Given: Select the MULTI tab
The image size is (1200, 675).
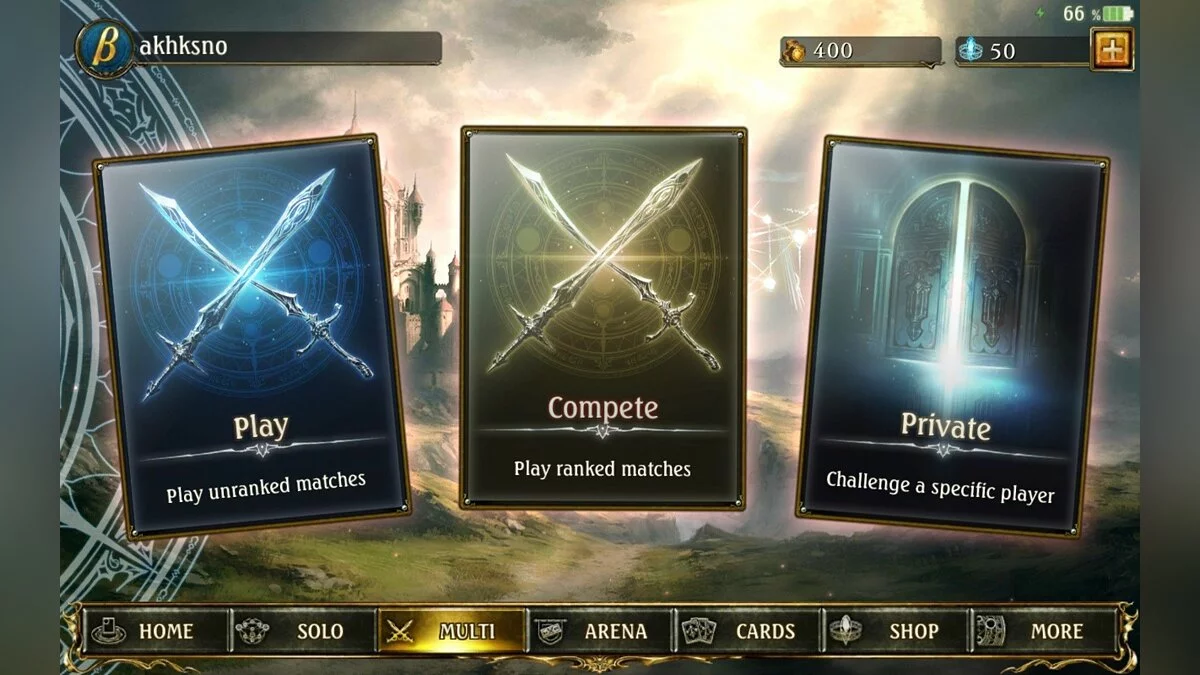Looking at the screenshot, I should click(452, 631).
